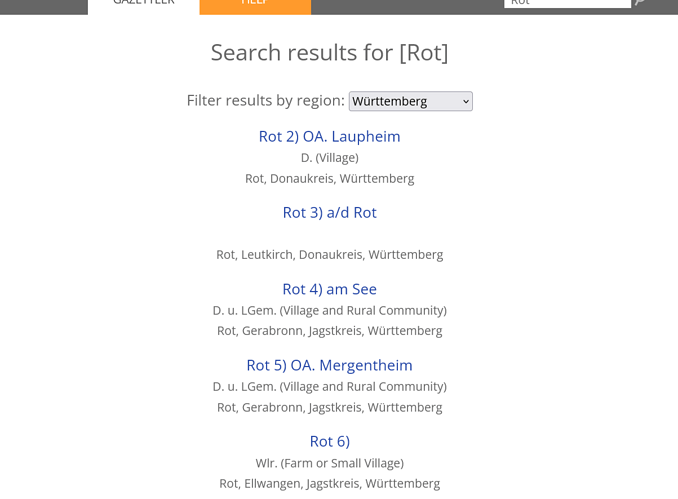
Task: Click the Gerabronn location line under Rot 5
Action: point(329,407)
